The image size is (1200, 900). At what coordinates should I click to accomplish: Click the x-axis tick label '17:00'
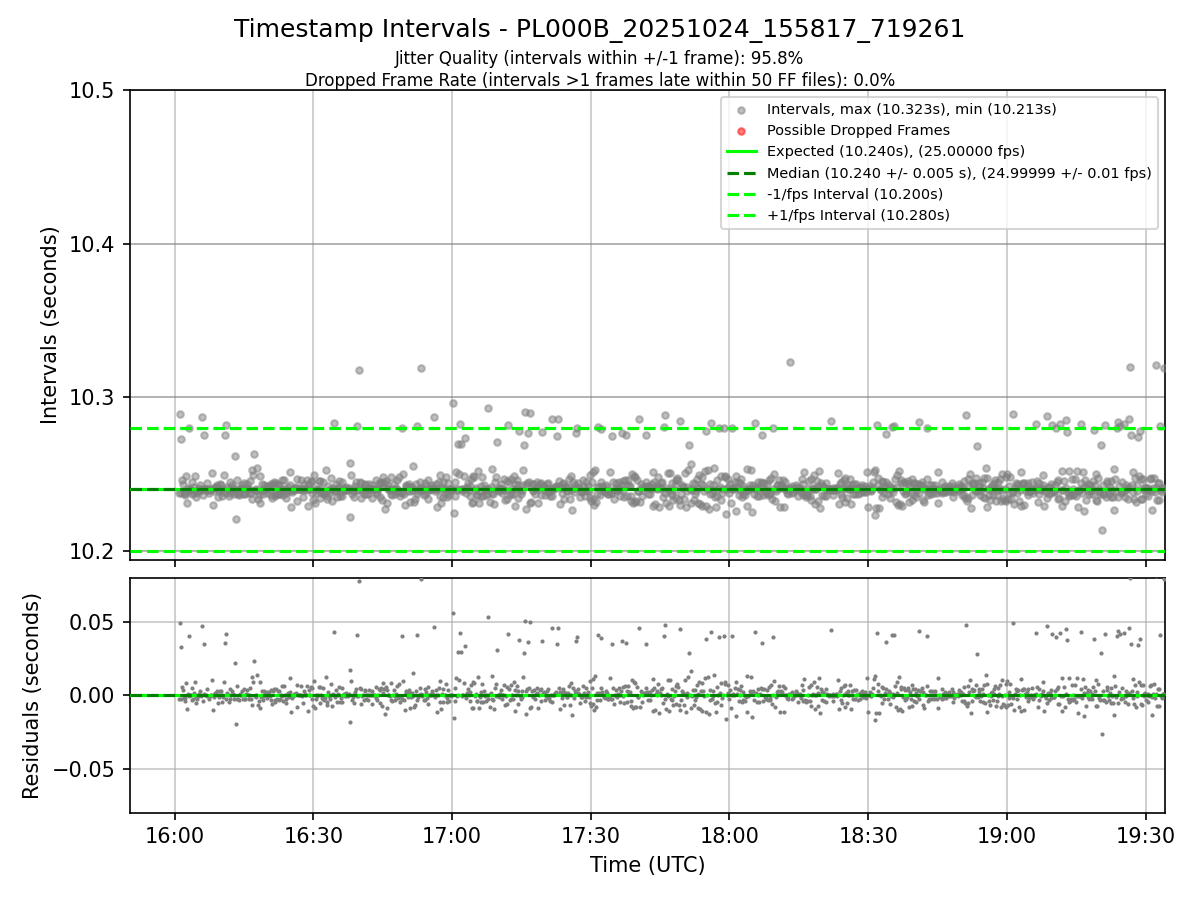(452, 836)
